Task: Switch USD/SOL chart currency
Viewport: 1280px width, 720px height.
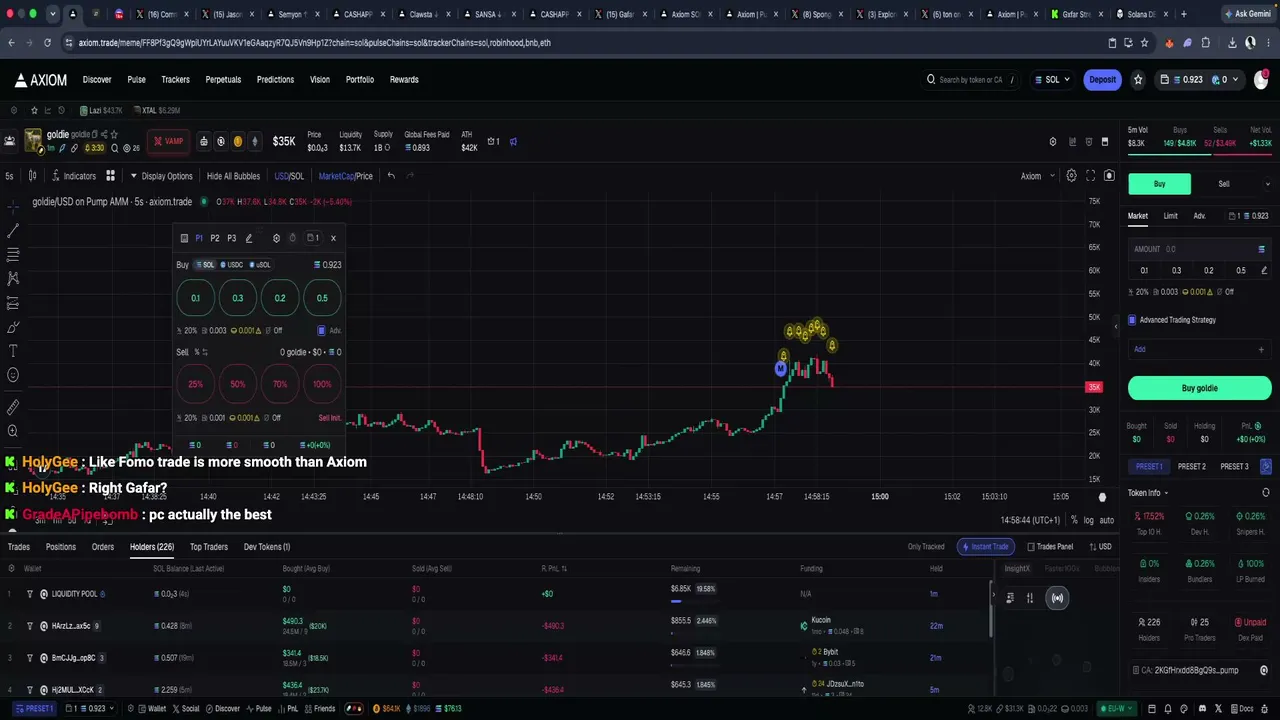Action: click(x=289, y=176)
